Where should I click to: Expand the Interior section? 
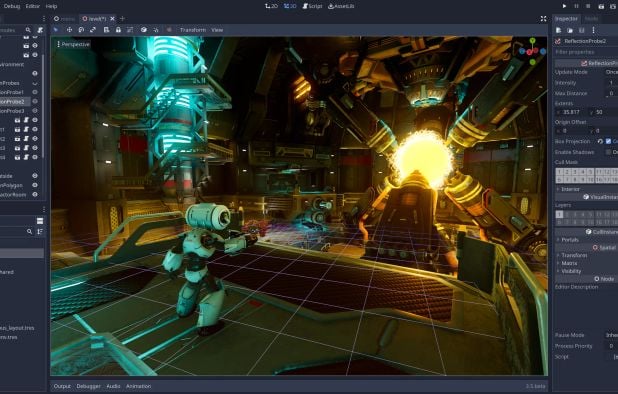tap(570, 189)
